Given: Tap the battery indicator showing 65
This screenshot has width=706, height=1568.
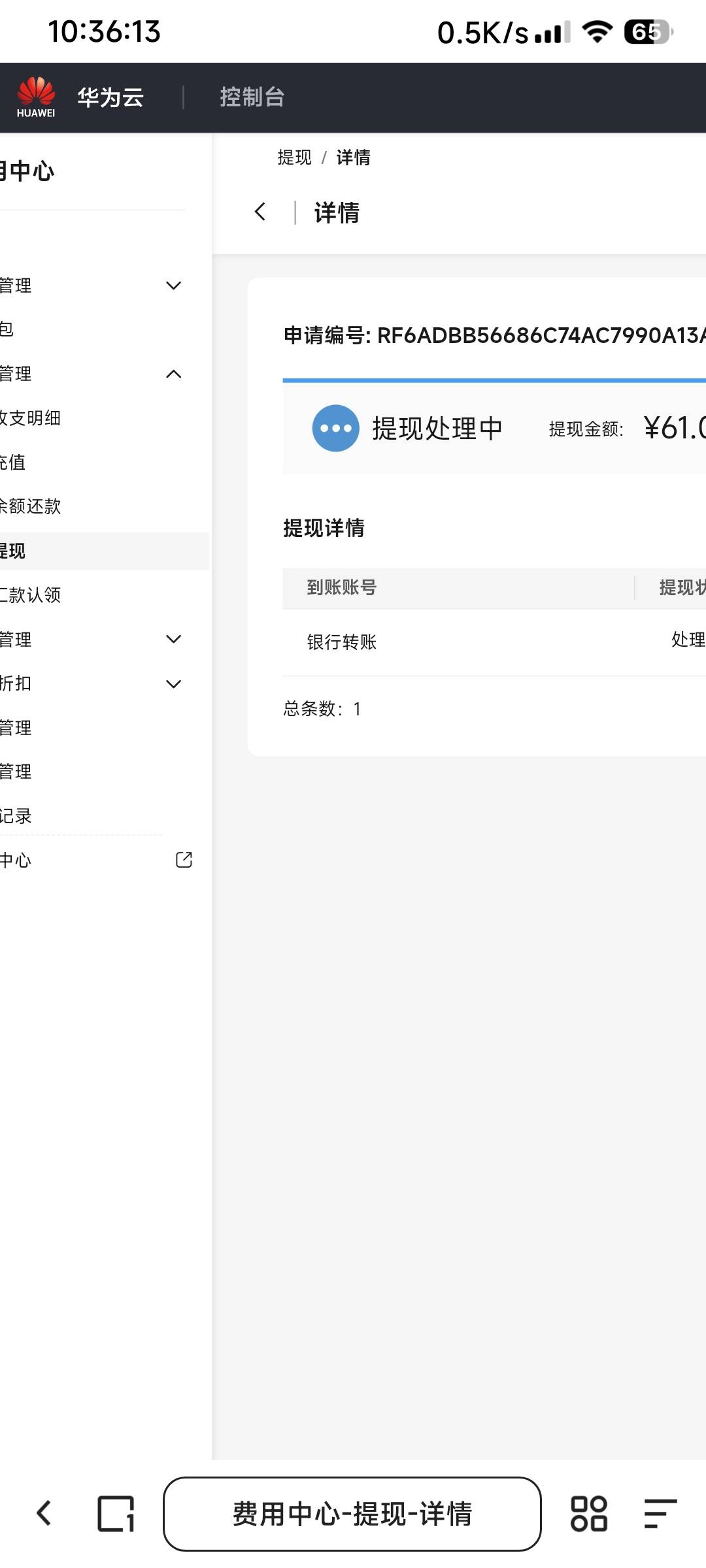Looking at the screenshot, I should coord(648,32).
